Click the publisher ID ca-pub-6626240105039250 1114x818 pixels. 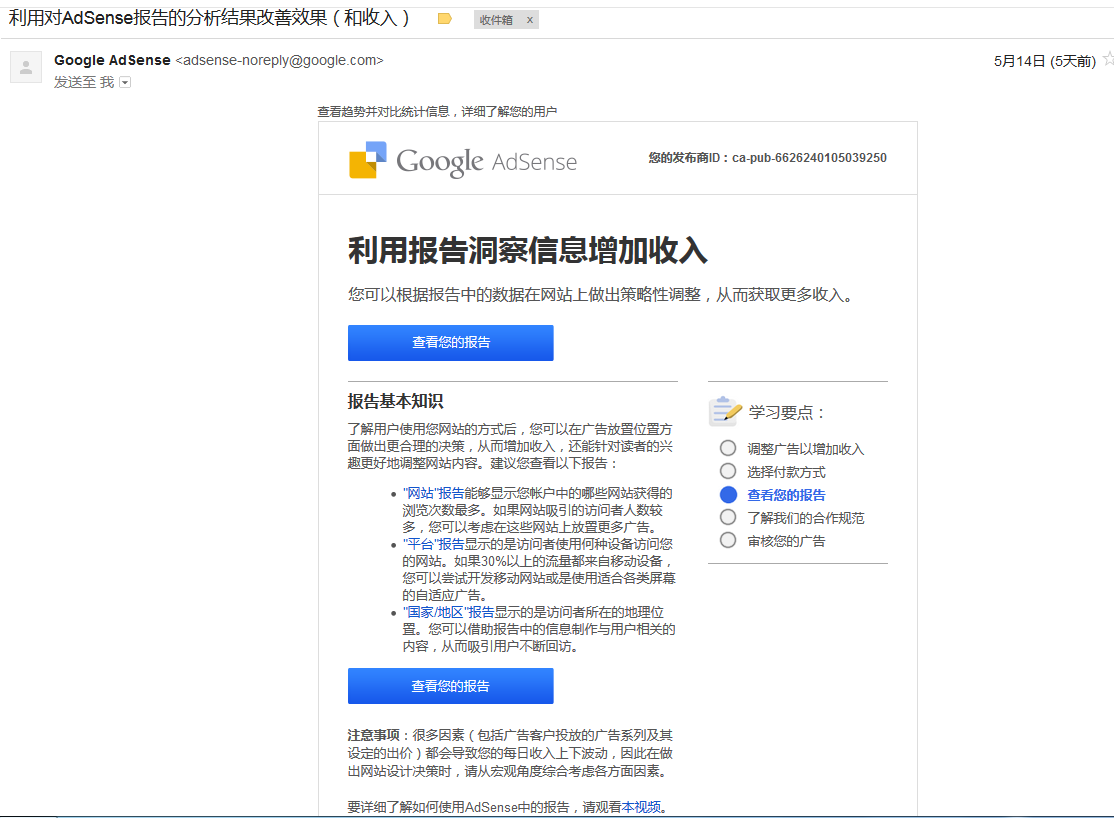pos(809,158)
